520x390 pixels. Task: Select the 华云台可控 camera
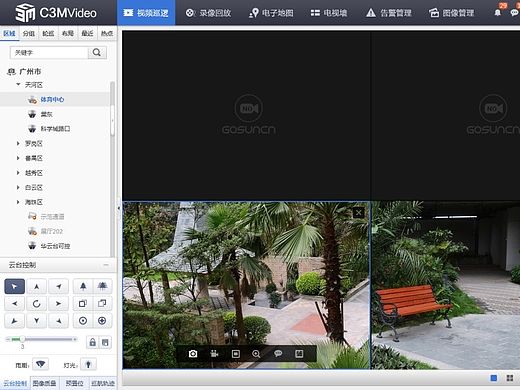point(55,246)
